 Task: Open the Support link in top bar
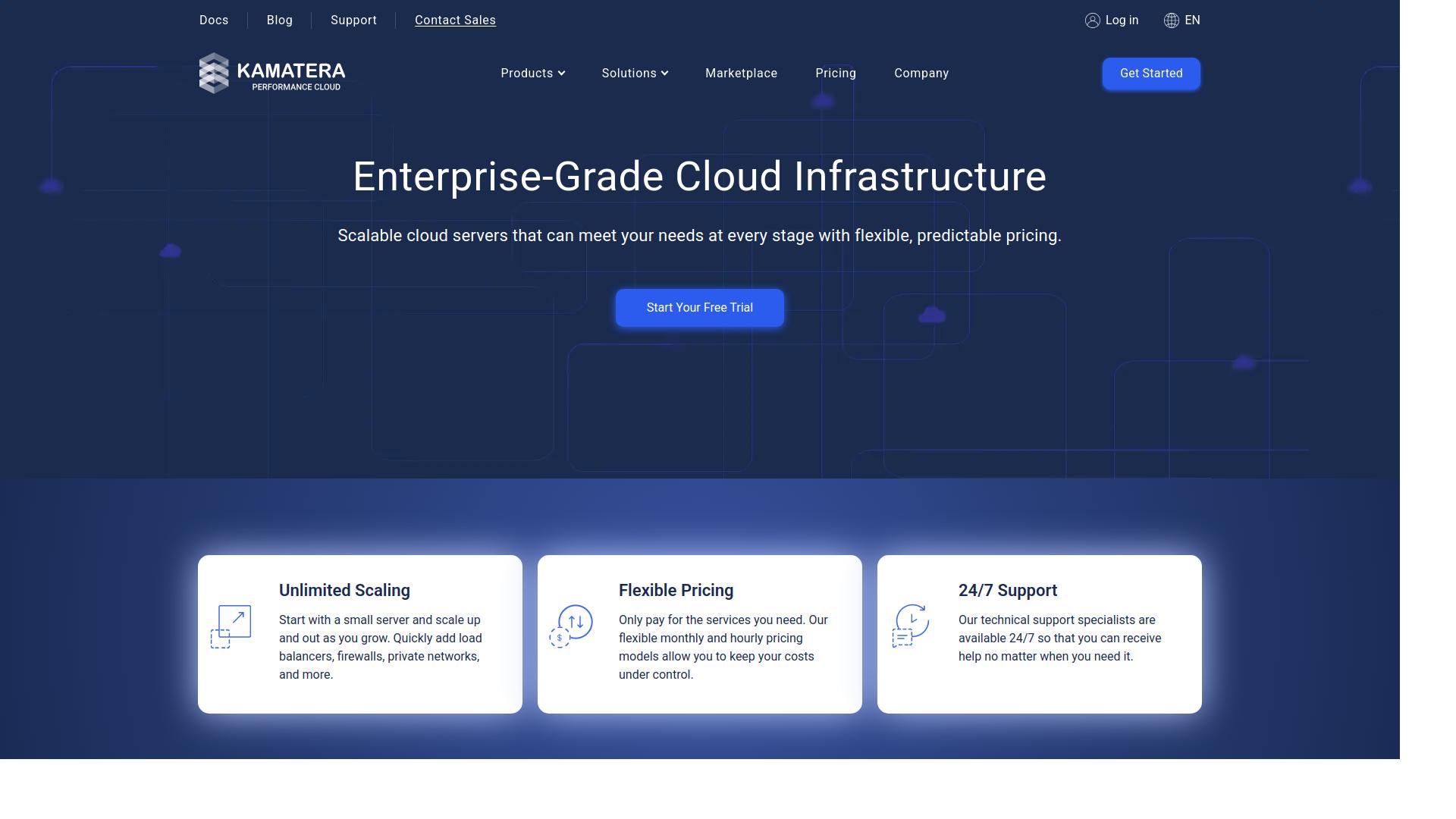[x=353, y=20]
